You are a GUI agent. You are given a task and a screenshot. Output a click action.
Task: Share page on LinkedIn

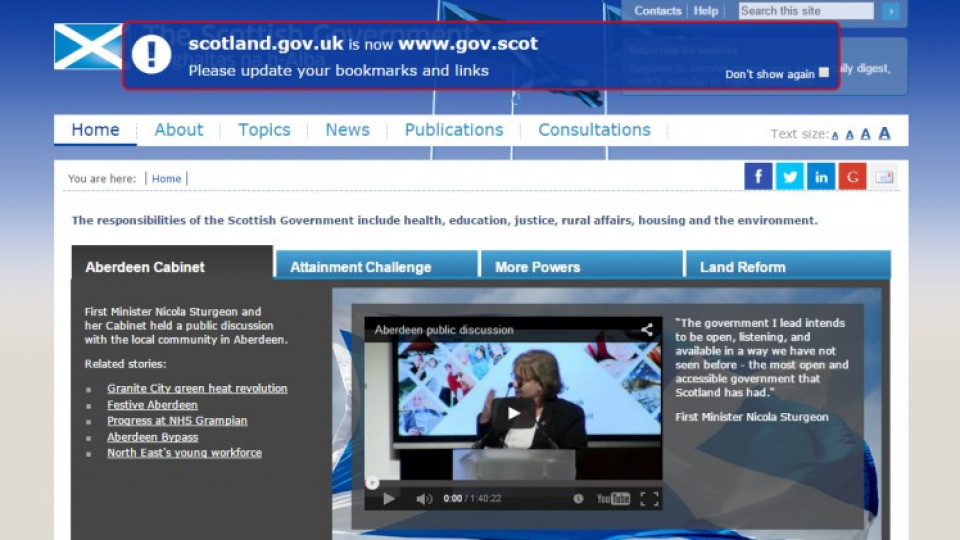pyautogui.click(x=821, y=177)
